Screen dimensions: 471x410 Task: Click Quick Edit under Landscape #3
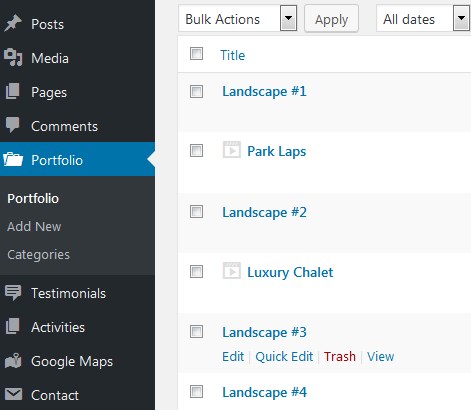(284, 357)
